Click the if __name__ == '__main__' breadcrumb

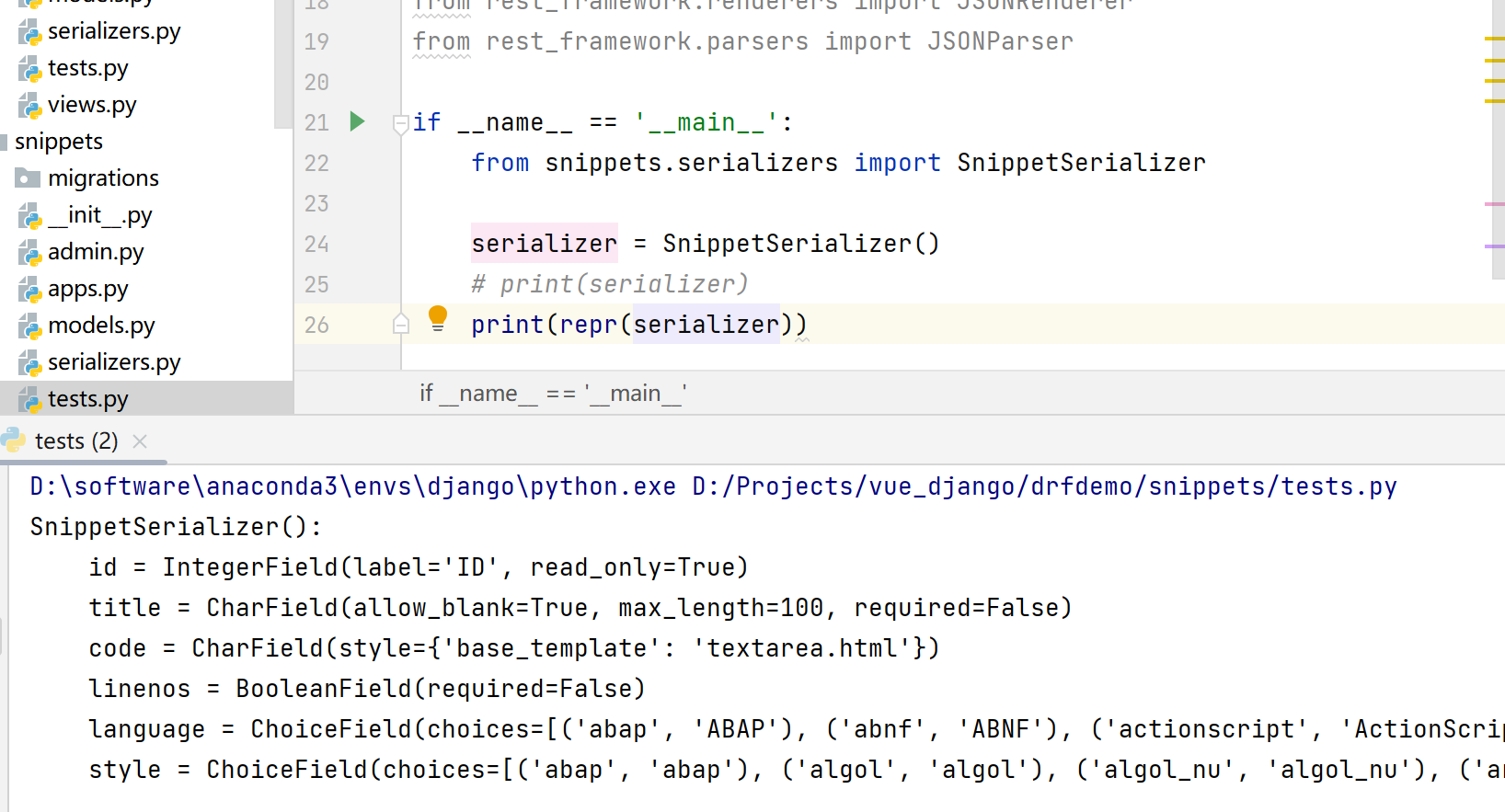(x=553, y=394)
